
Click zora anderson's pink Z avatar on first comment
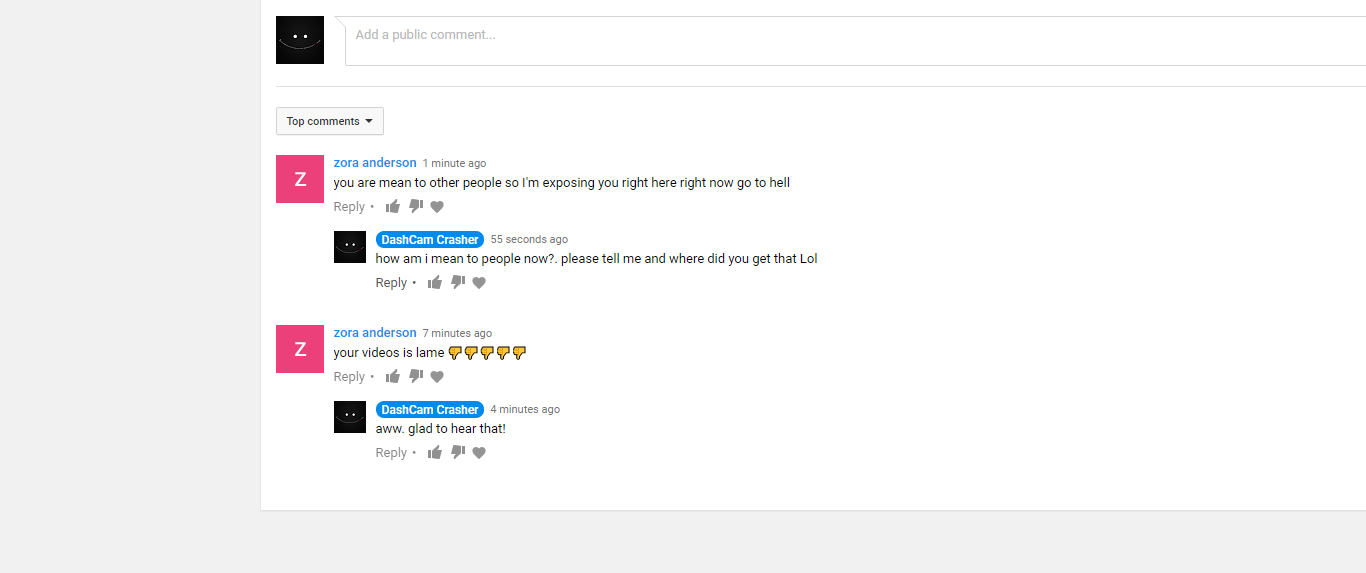(300, 179)
